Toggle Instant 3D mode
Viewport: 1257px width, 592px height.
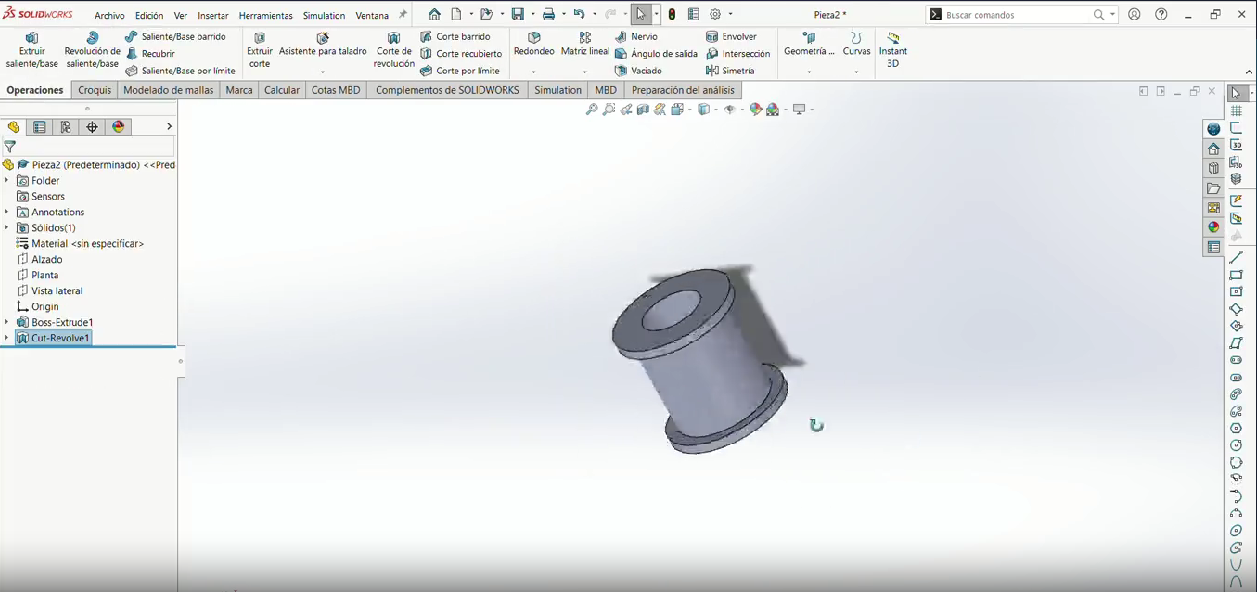pyautogui.click(x=893, y=50)
